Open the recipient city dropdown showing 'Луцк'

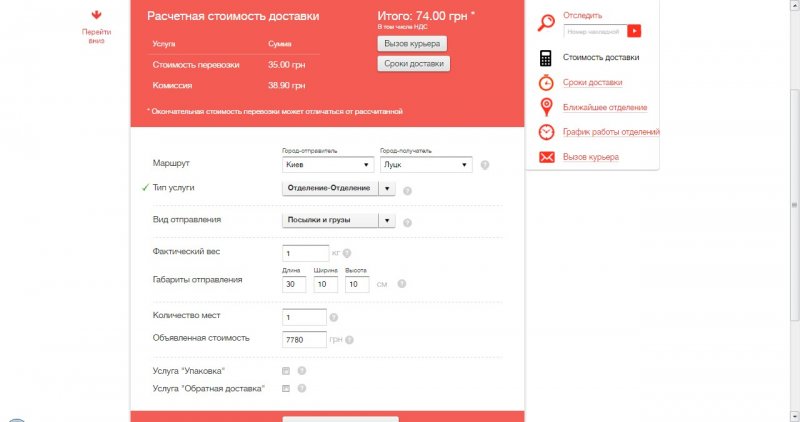[x=426, y=165]
